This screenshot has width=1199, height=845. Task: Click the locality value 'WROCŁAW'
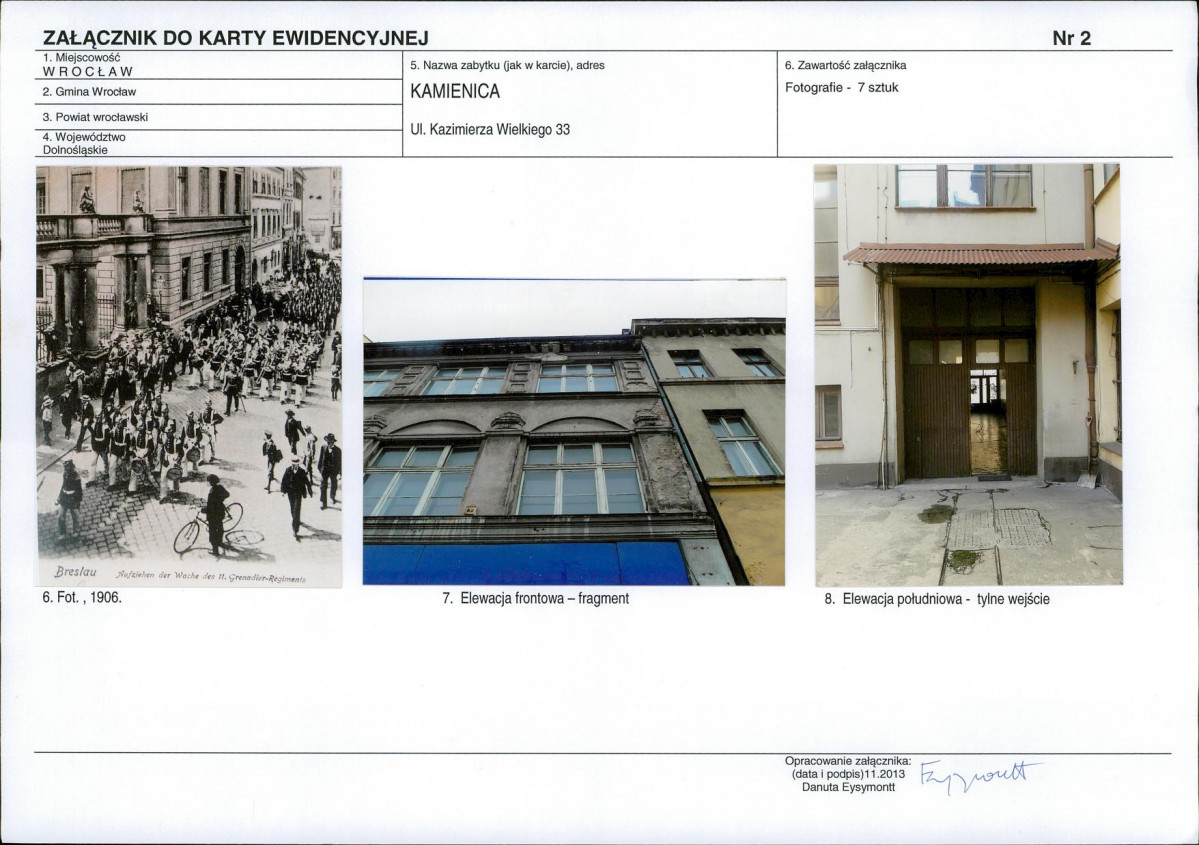coord(88,72)
